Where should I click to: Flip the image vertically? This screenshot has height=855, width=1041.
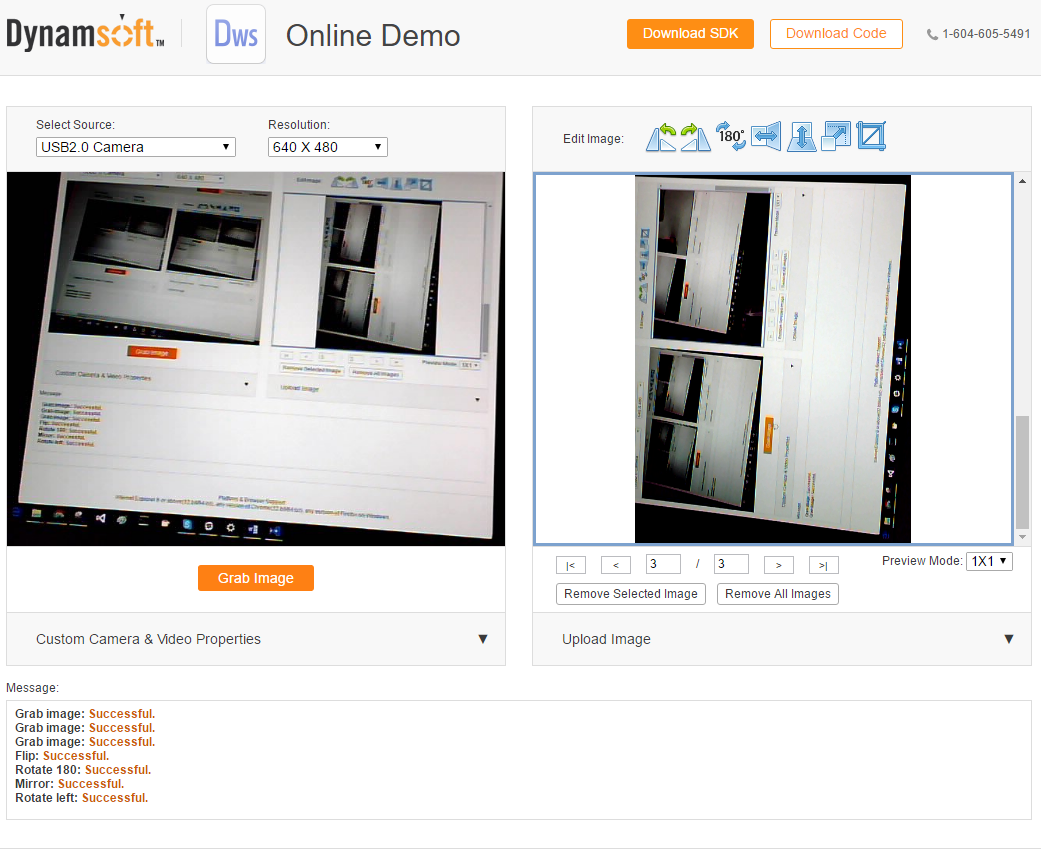801,137
